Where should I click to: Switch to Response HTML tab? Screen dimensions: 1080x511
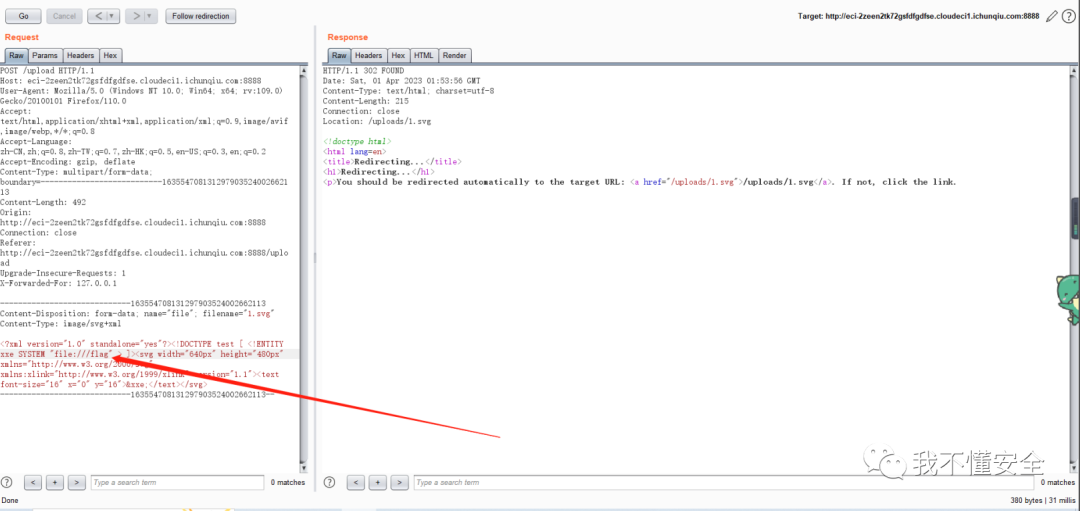[x=423, y=56]
